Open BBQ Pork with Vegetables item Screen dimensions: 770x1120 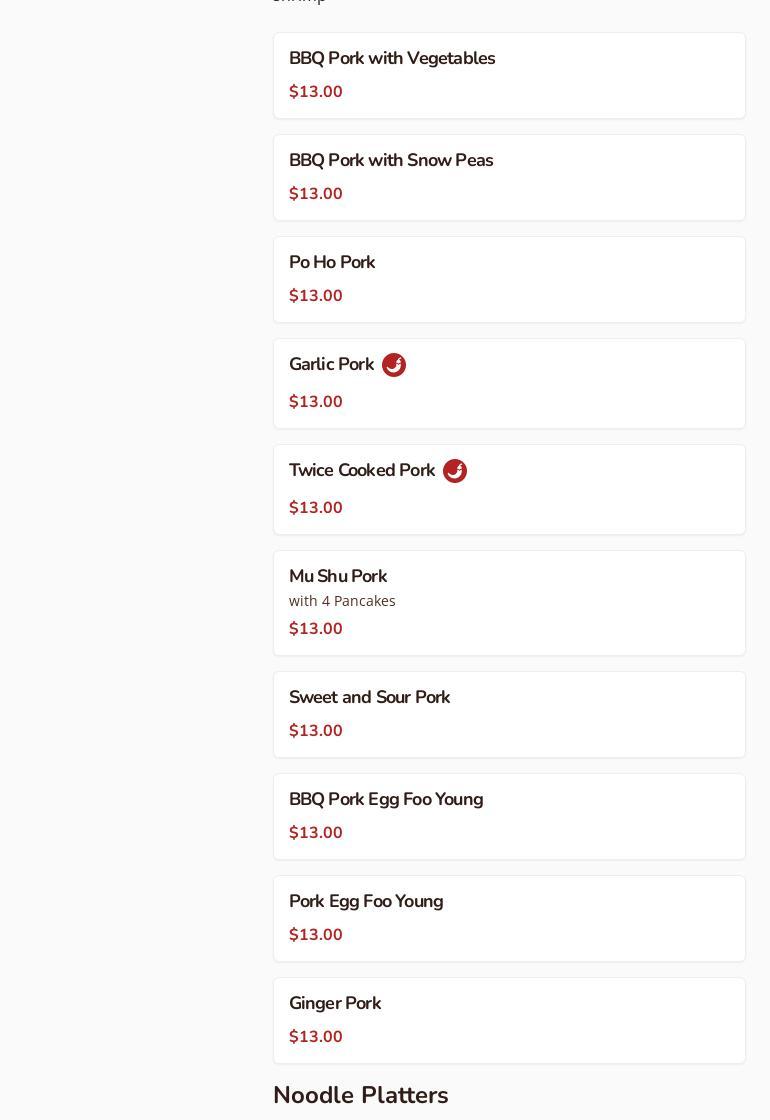pyautogui.click(x=392, y=59)
